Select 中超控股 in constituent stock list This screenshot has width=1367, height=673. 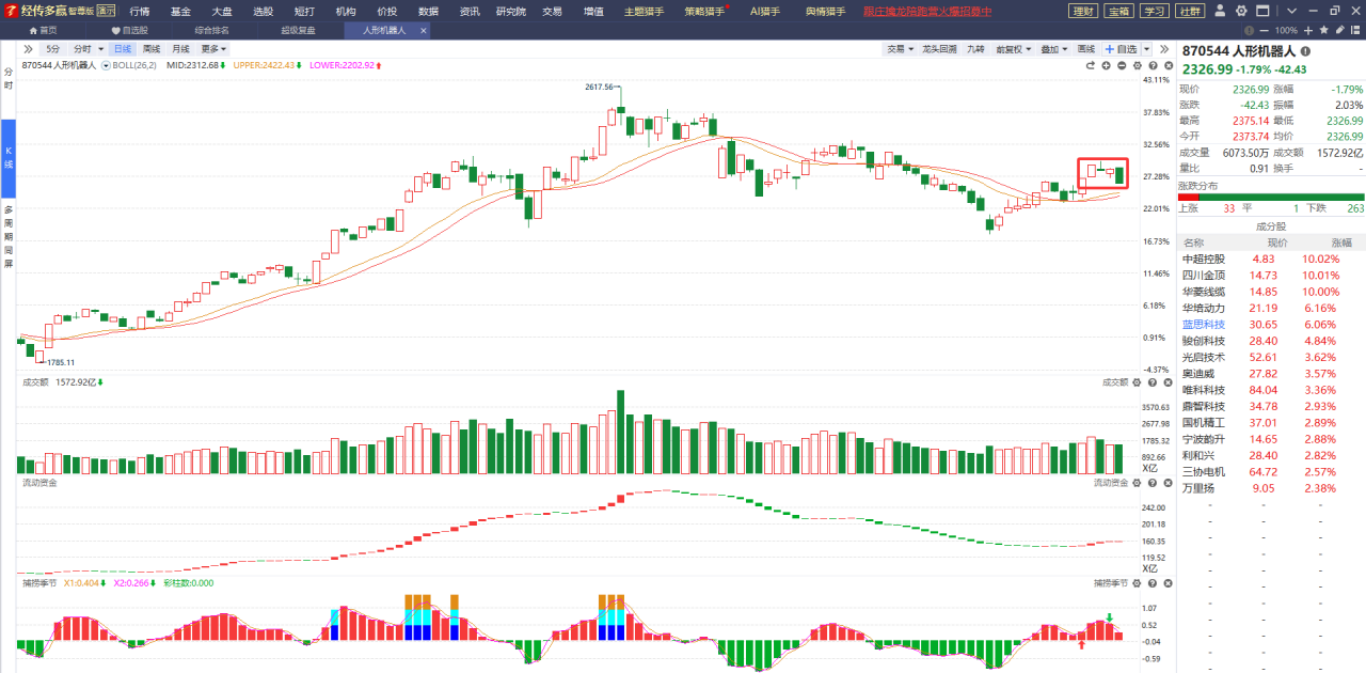[x=1203, y=259]
